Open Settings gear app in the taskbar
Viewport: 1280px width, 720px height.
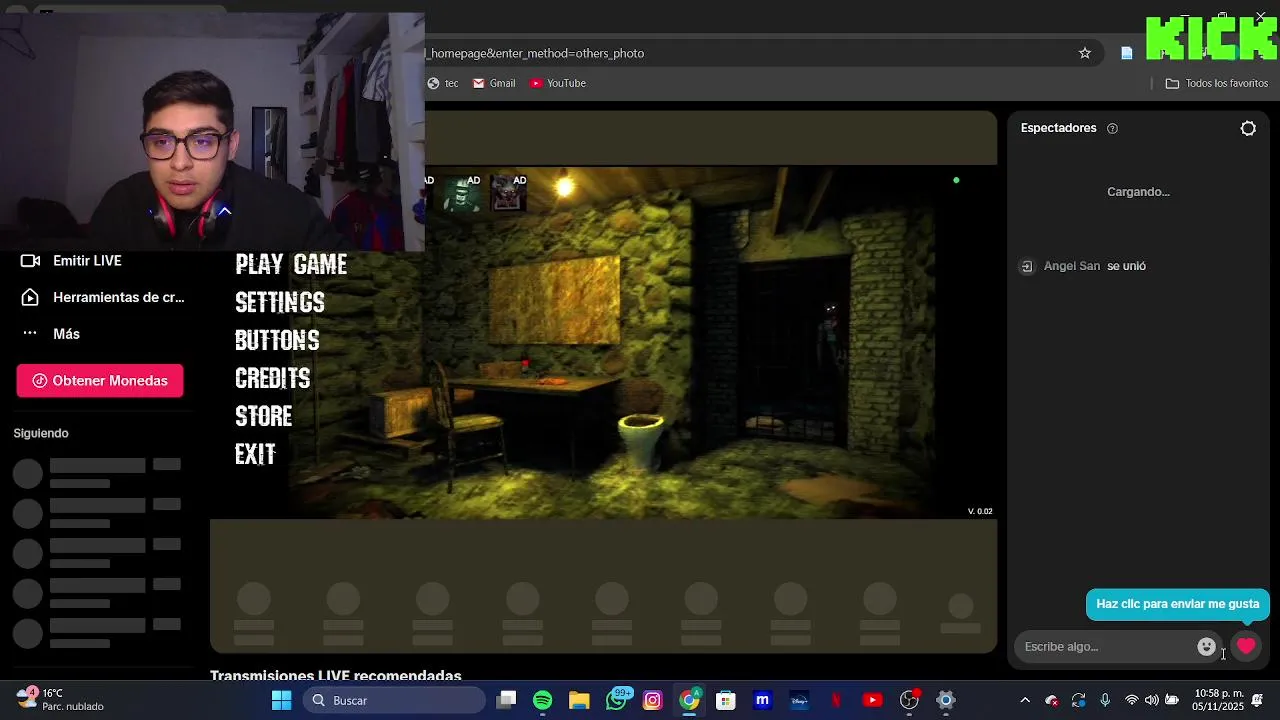pyautogui.click(x=946, y=700)
